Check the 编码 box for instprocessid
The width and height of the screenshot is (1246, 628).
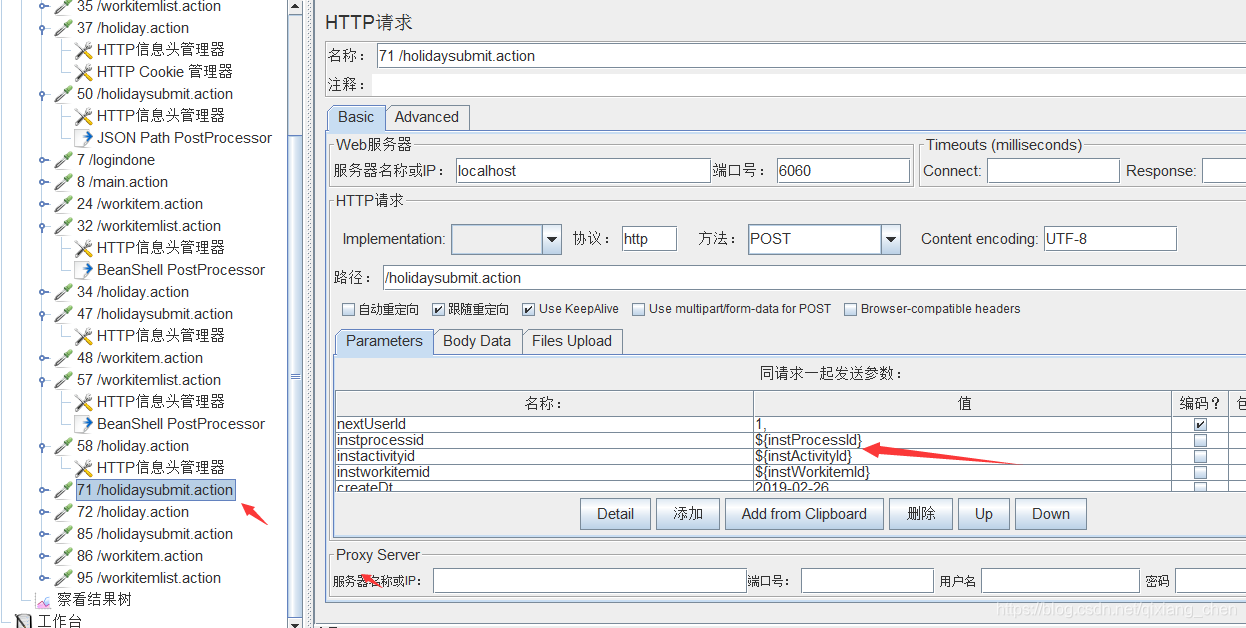pyautogui.click(x=1200, y=440)
